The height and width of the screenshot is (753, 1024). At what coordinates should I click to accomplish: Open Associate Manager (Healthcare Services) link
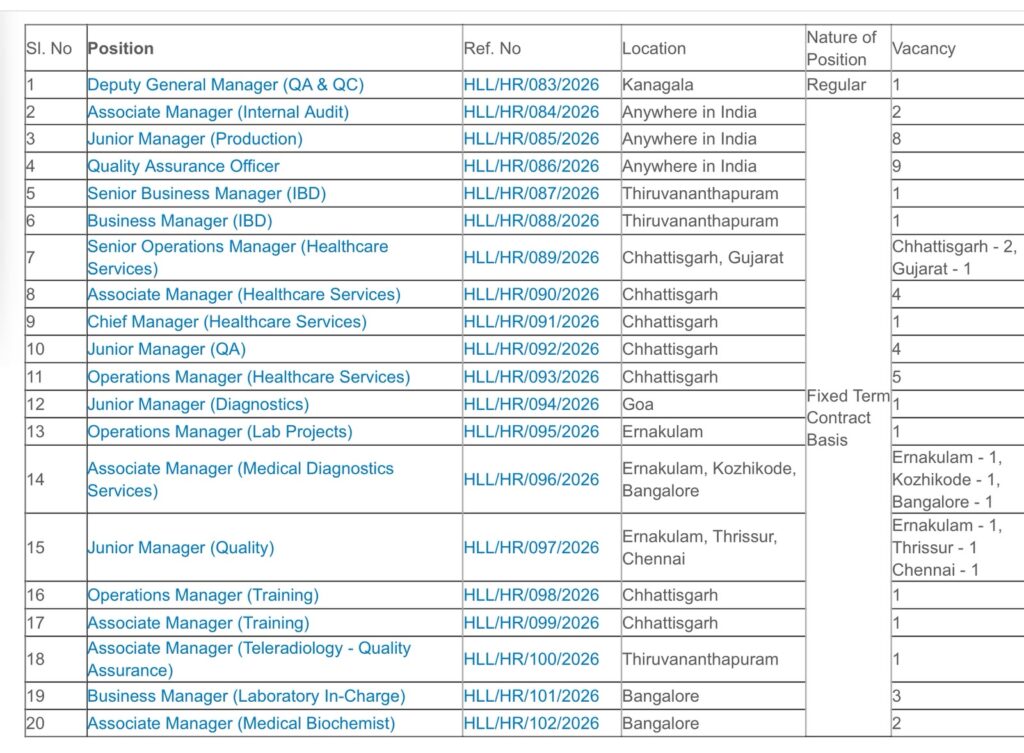point(244,295)
